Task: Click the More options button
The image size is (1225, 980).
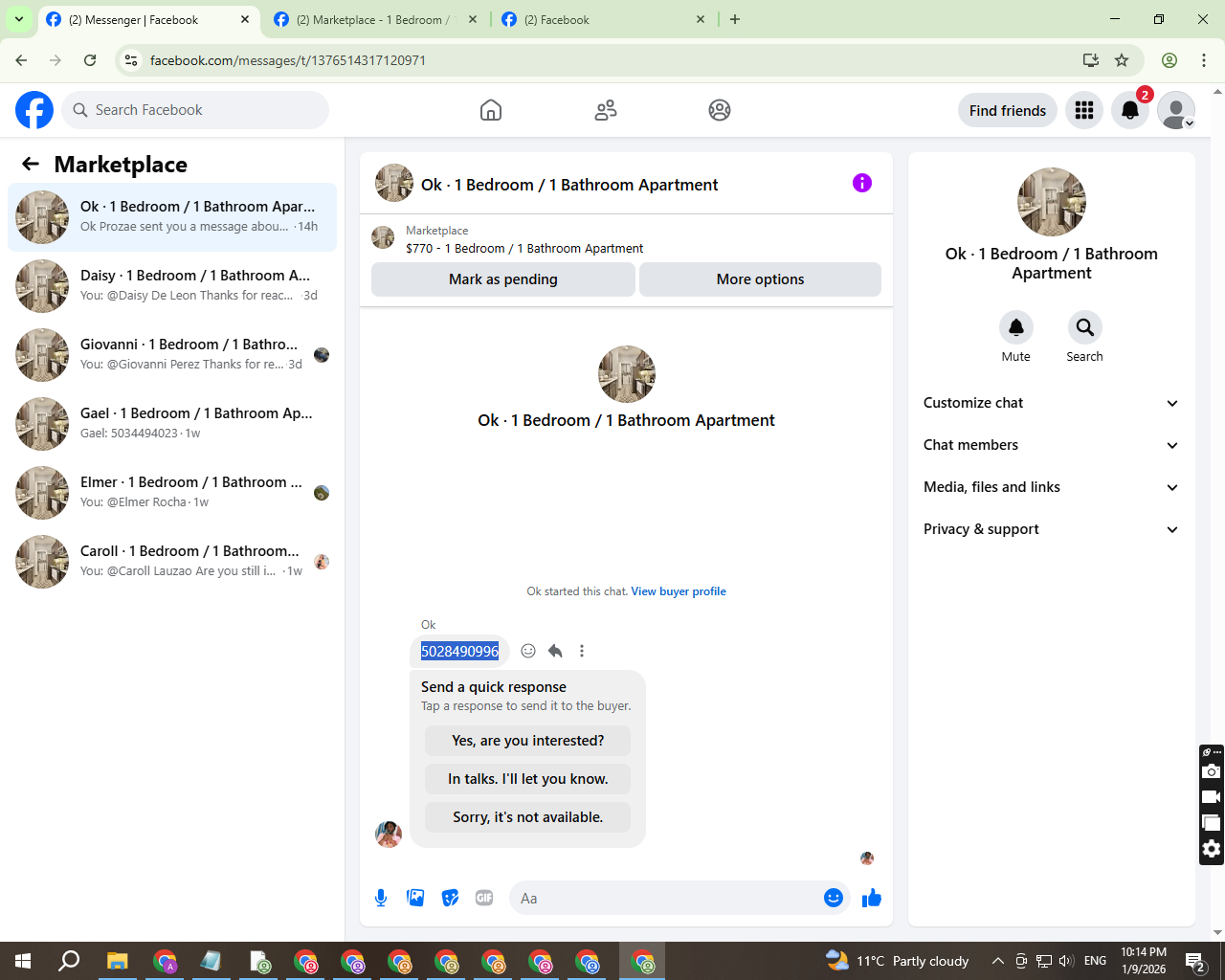Action: pyautogui.click(x=760, y=279)
